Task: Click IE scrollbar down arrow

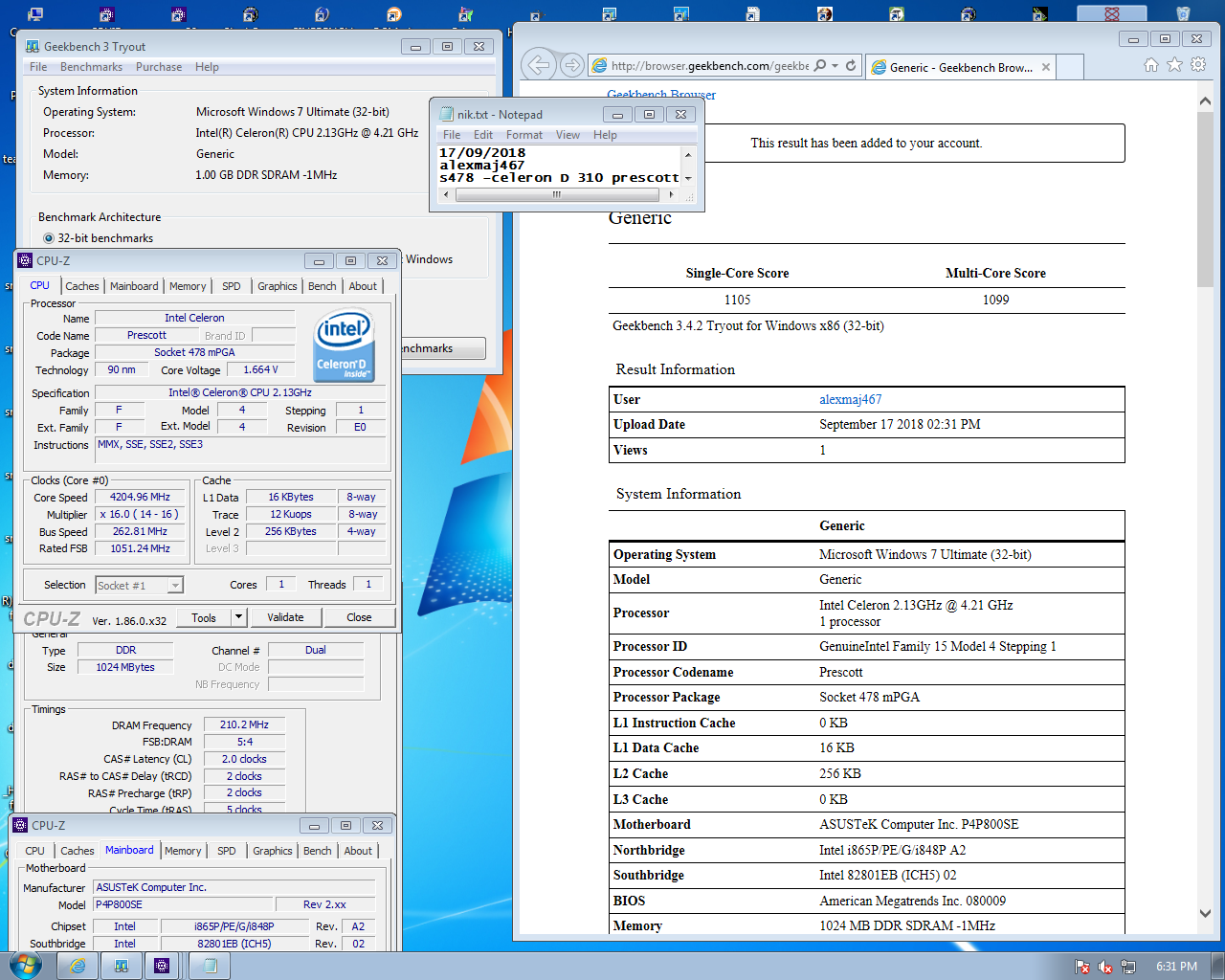Action: point(1205,914)
